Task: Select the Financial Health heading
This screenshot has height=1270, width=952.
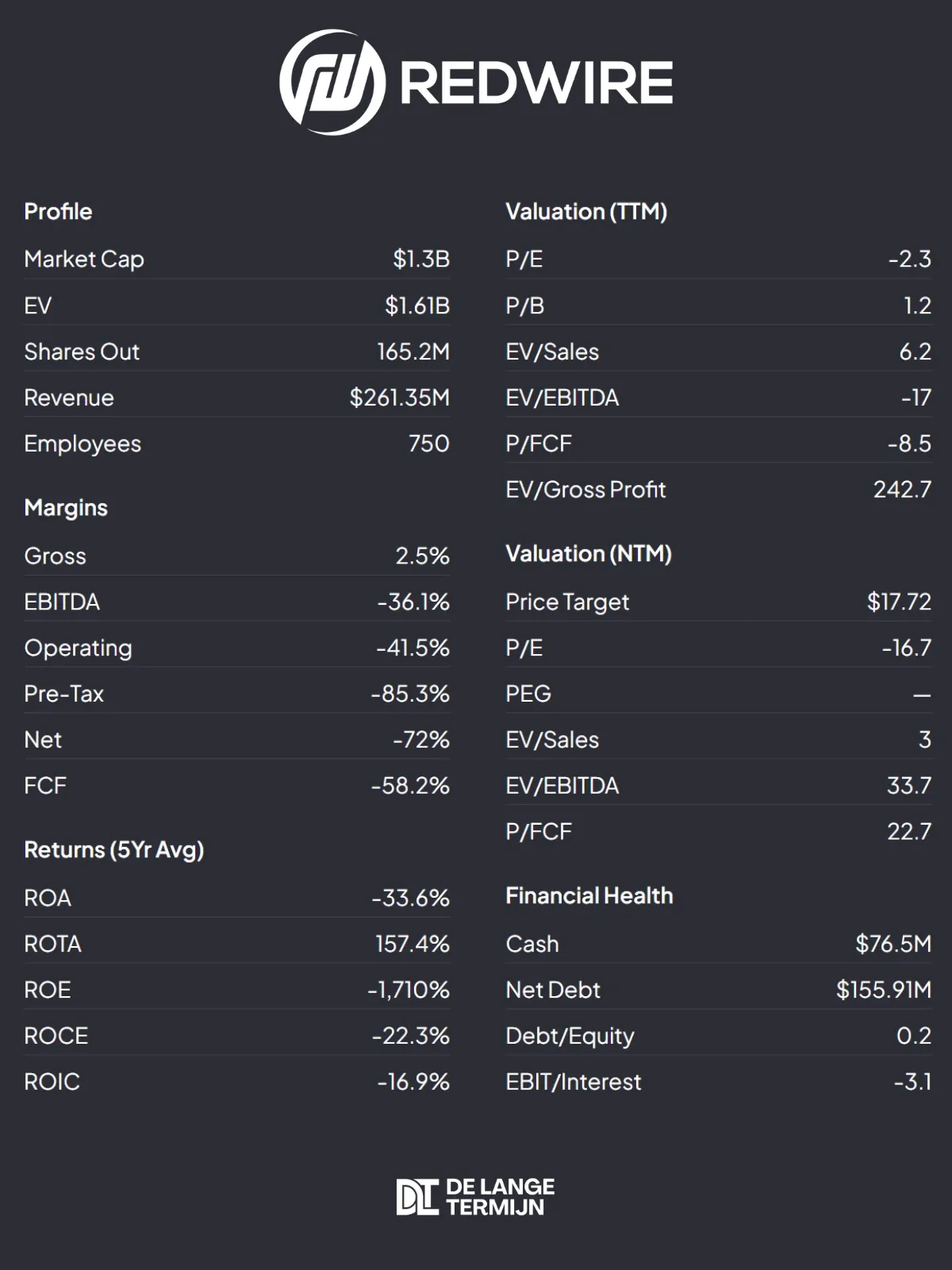Action: [x=589, y=895]
